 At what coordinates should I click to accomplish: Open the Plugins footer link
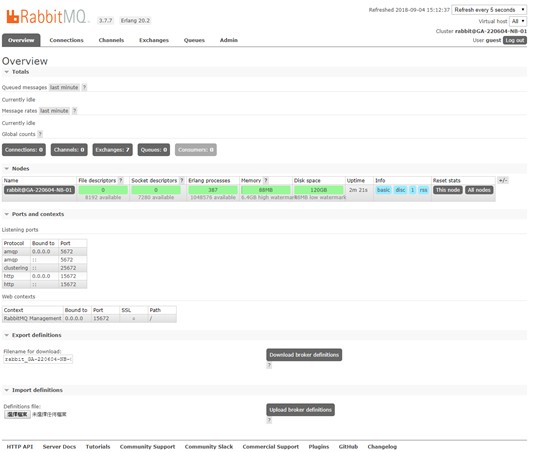point(319,447)
